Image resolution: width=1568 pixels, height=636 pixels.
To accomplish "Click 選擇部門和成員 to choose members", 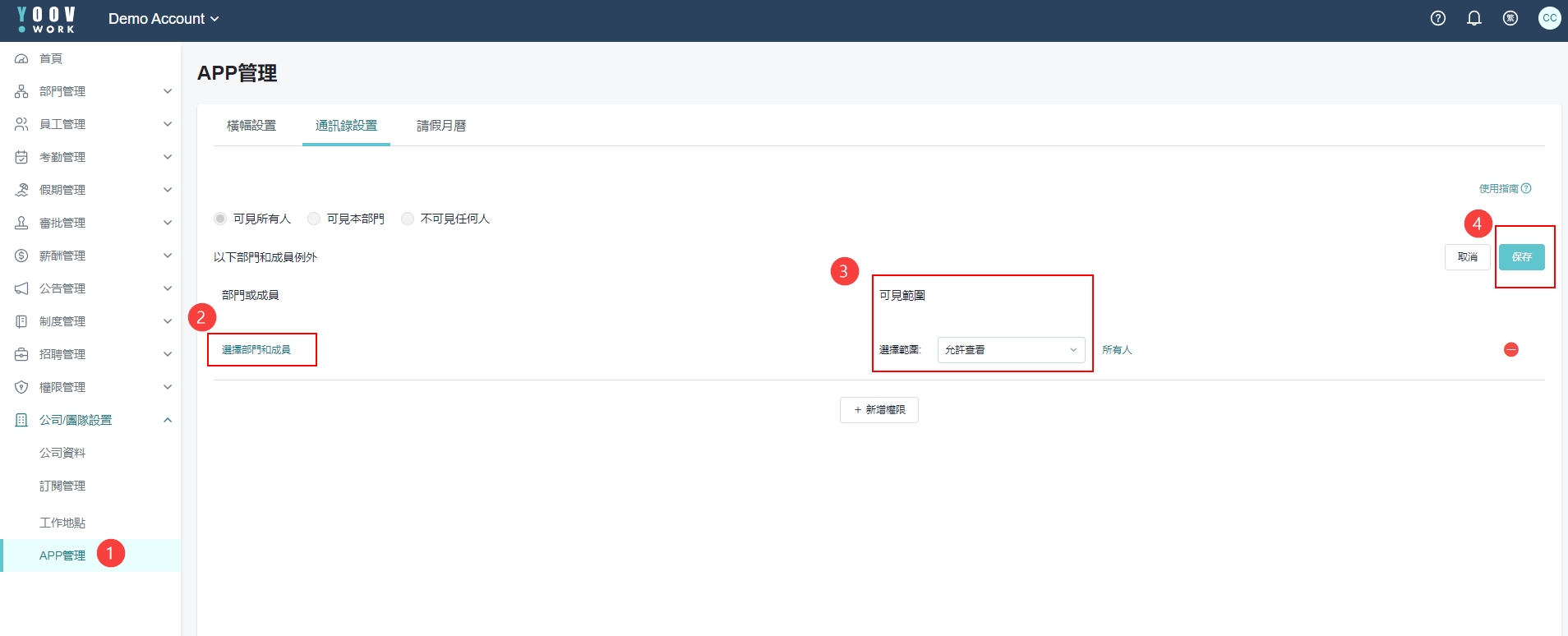I will click(256, 350).
